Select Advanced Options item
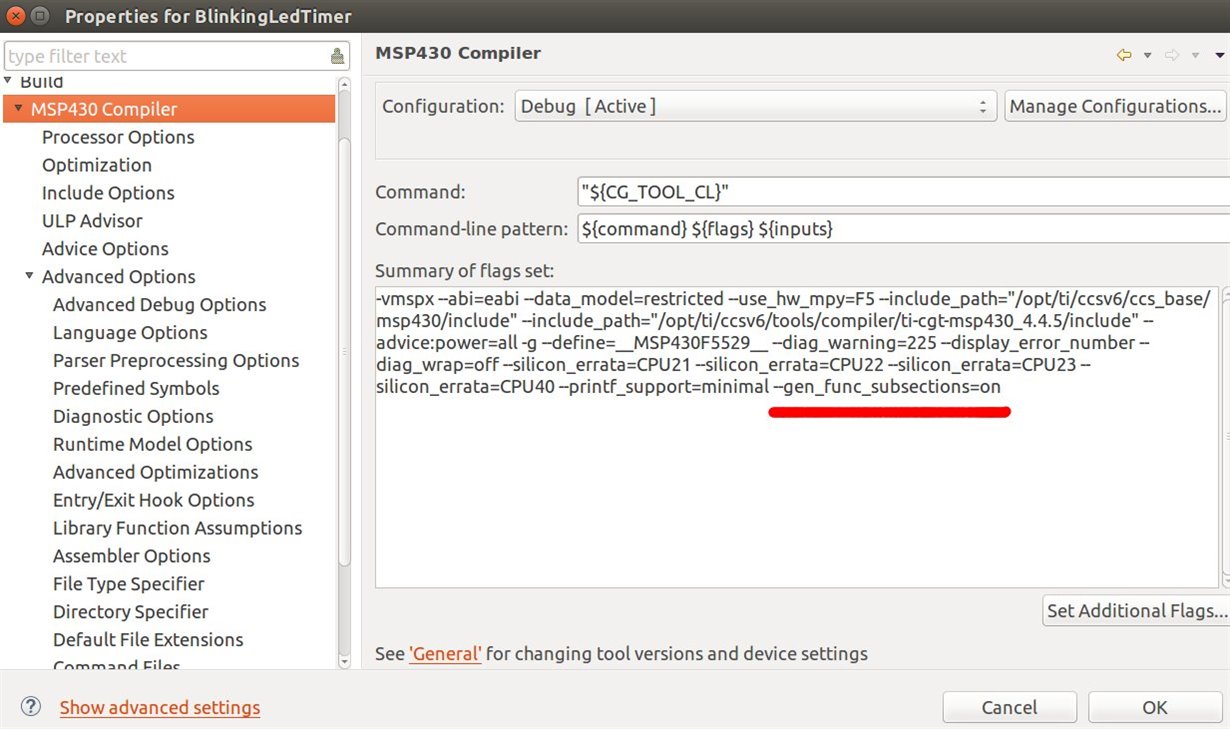 (119, 277)
